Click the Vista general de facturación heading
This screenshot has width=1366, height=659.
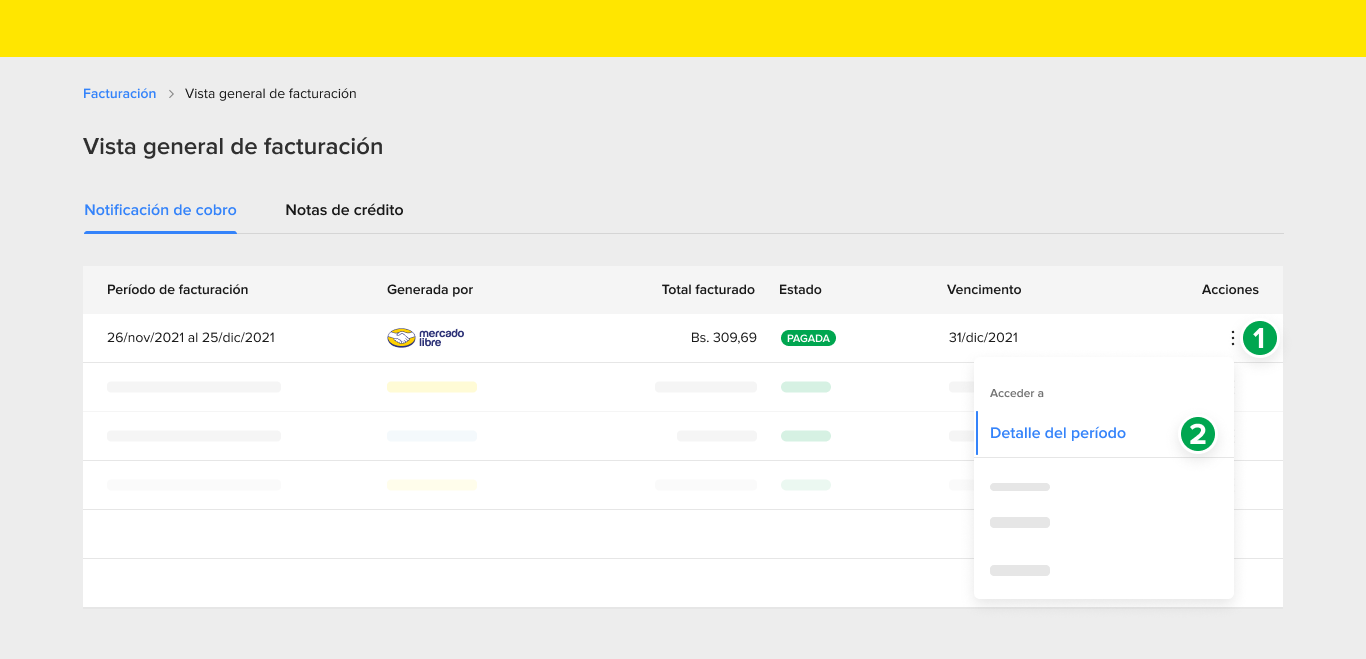click(233, 146)
